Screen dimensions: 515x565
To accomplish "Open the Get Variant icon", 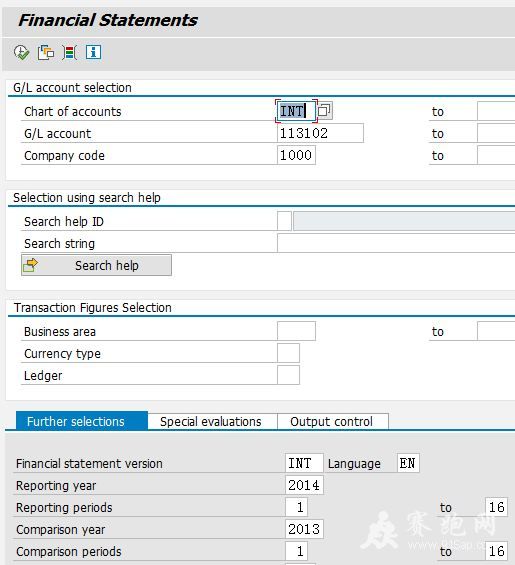I will [x=46, y=53].
